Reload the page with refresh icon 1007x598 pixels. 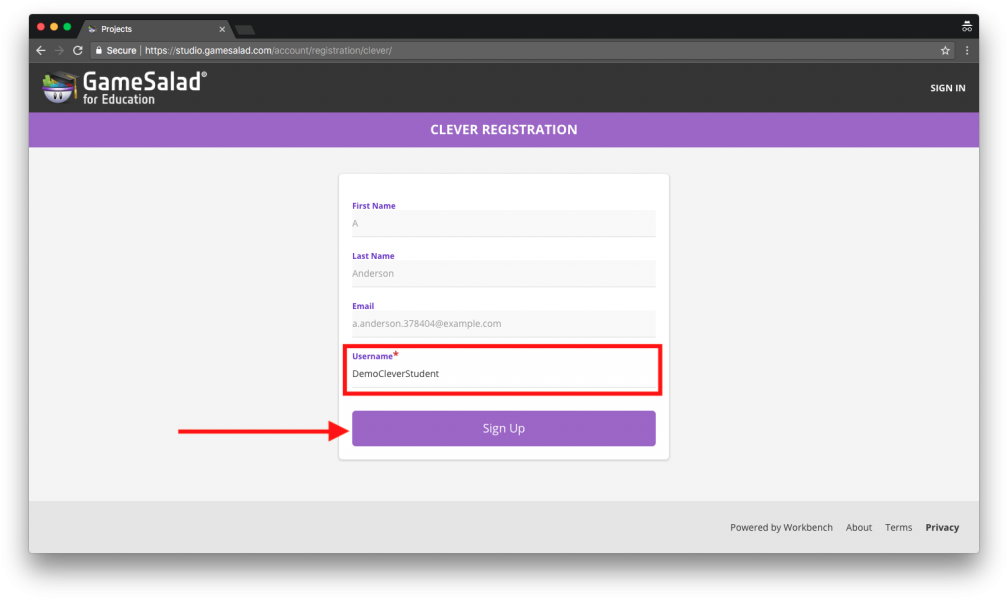[78, 50]
